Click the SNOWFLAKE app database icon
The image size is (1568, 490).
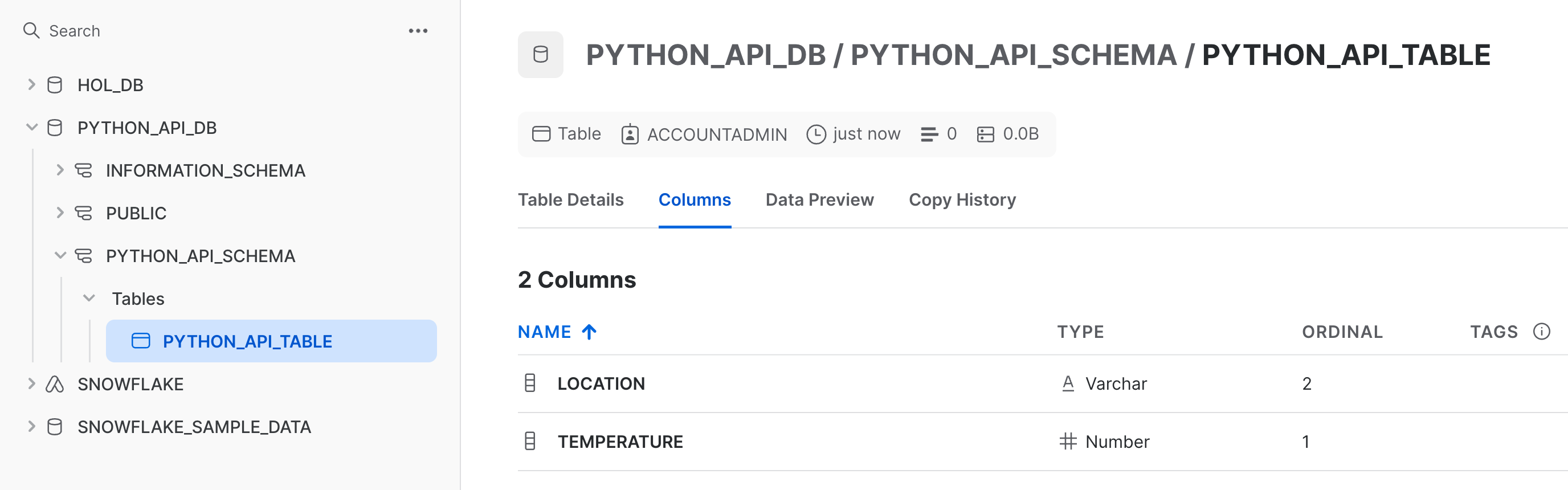(55, 384)
